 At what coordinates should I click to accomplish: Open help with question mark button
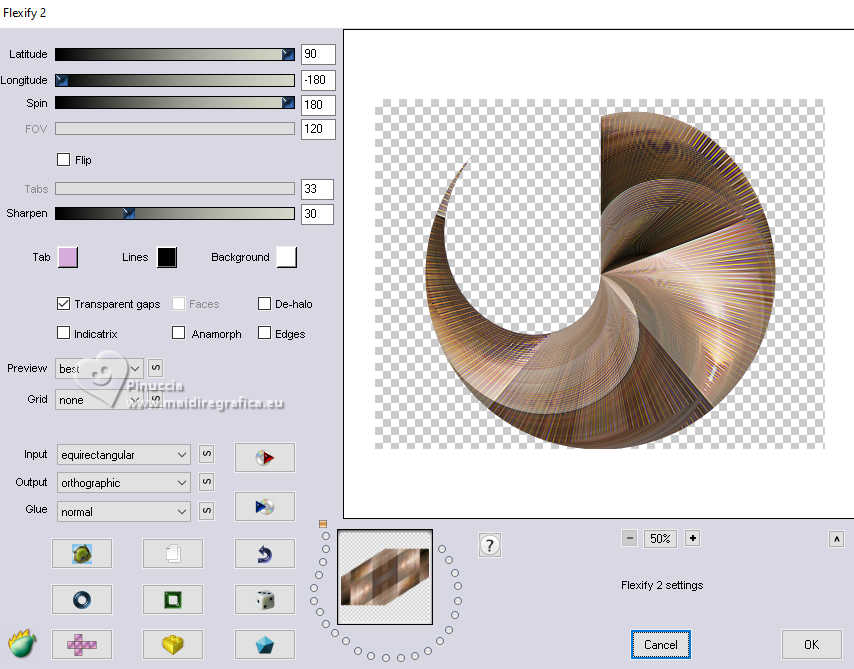490,545
